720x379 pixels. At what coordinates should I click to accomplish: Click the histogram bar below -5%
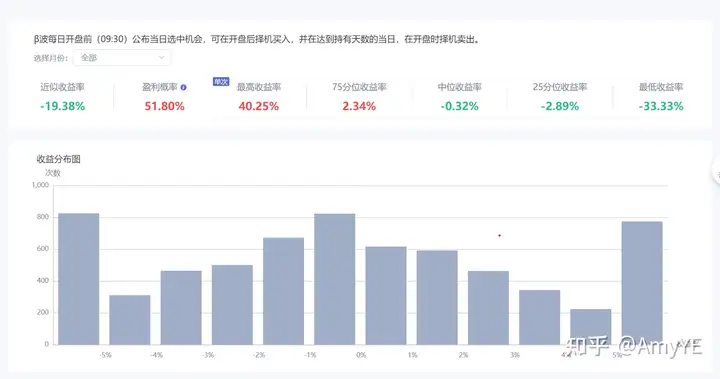pyautogui.click(x=79, y=279)
